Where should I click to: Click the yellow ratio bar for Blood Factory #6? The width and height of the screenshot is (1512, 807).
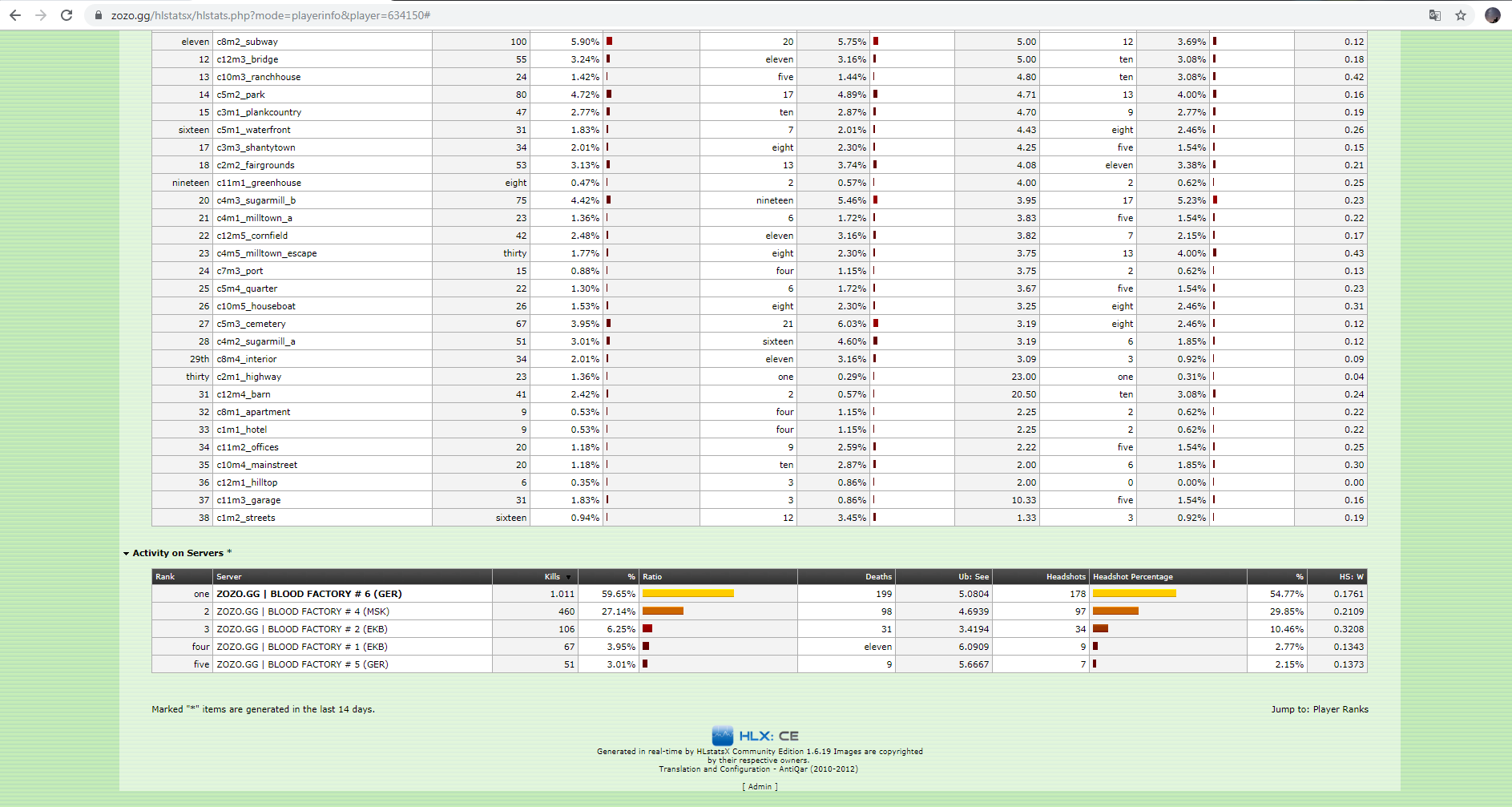coord(687,594)
